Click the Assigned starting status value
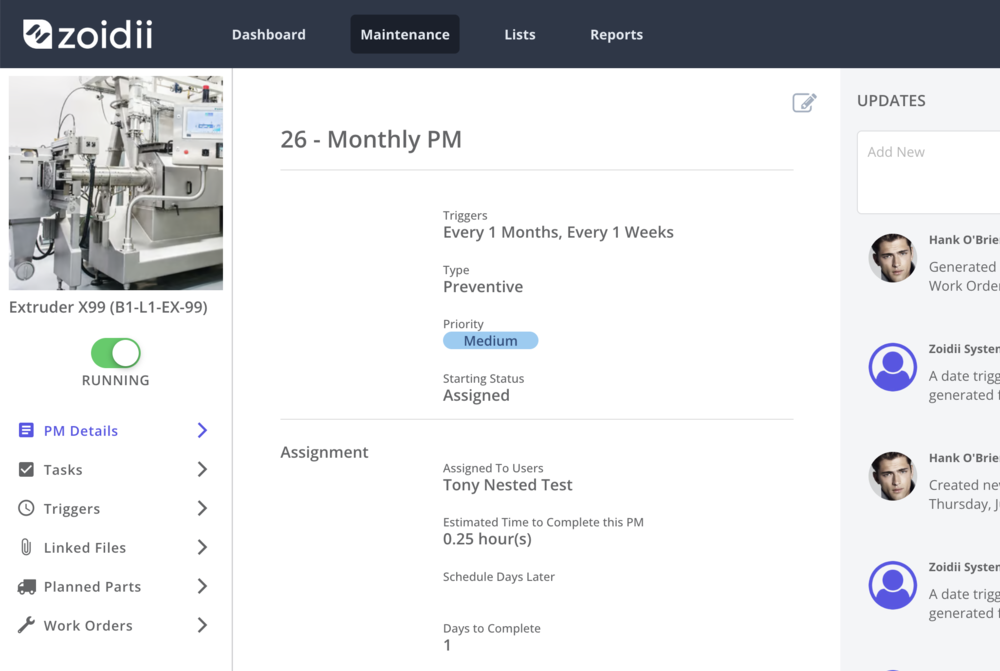Image resolution: width=1000 pixels, height=671 pixels. [476, 395]
